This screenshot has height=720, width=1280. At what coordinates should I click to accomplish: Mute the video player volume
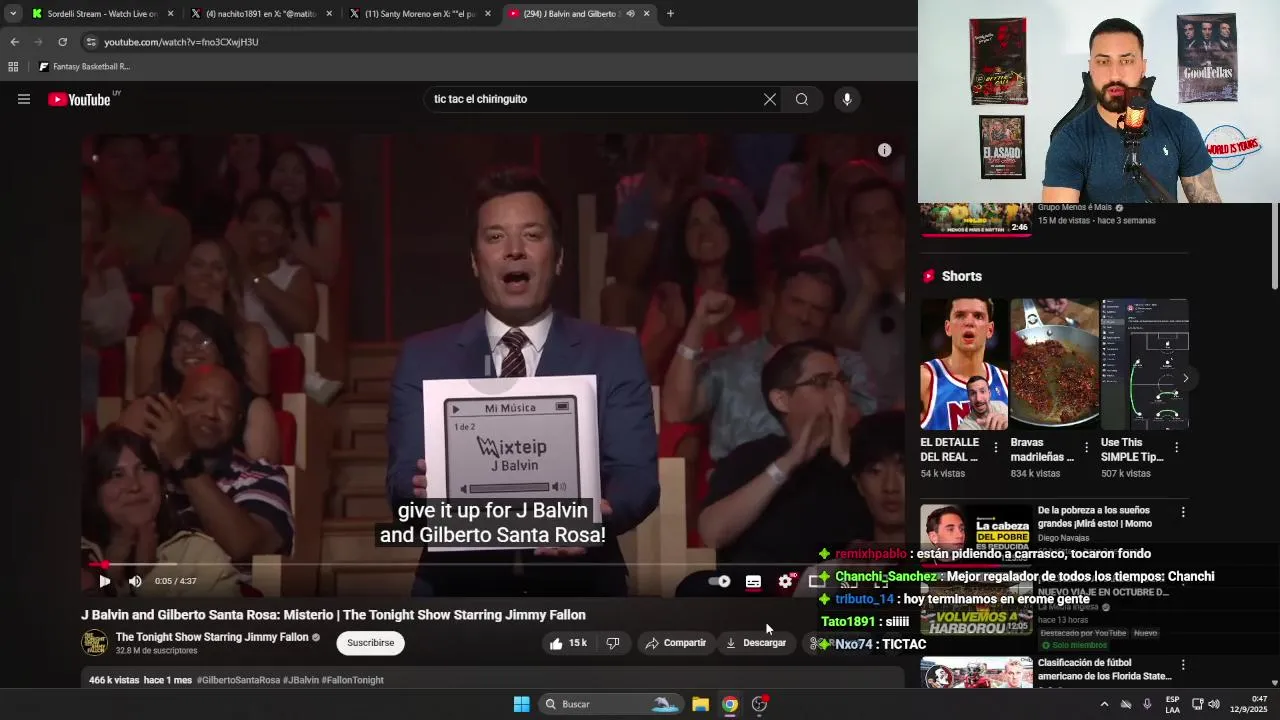point(135,581)
